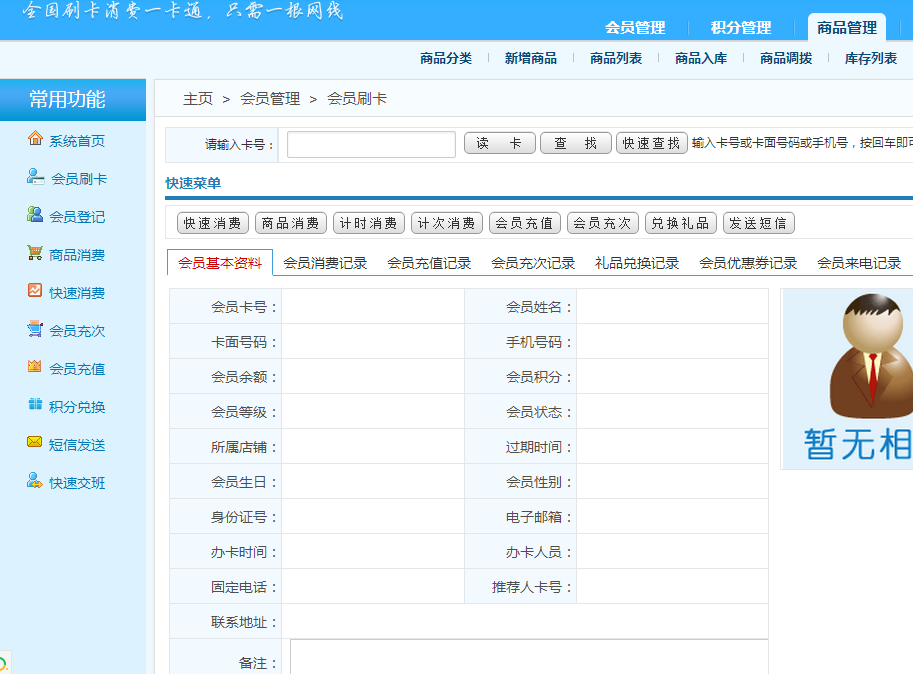Click the 会员登记 sidebar icon
This screenshot has height=674, width=913.
click(x=35, y=215)
